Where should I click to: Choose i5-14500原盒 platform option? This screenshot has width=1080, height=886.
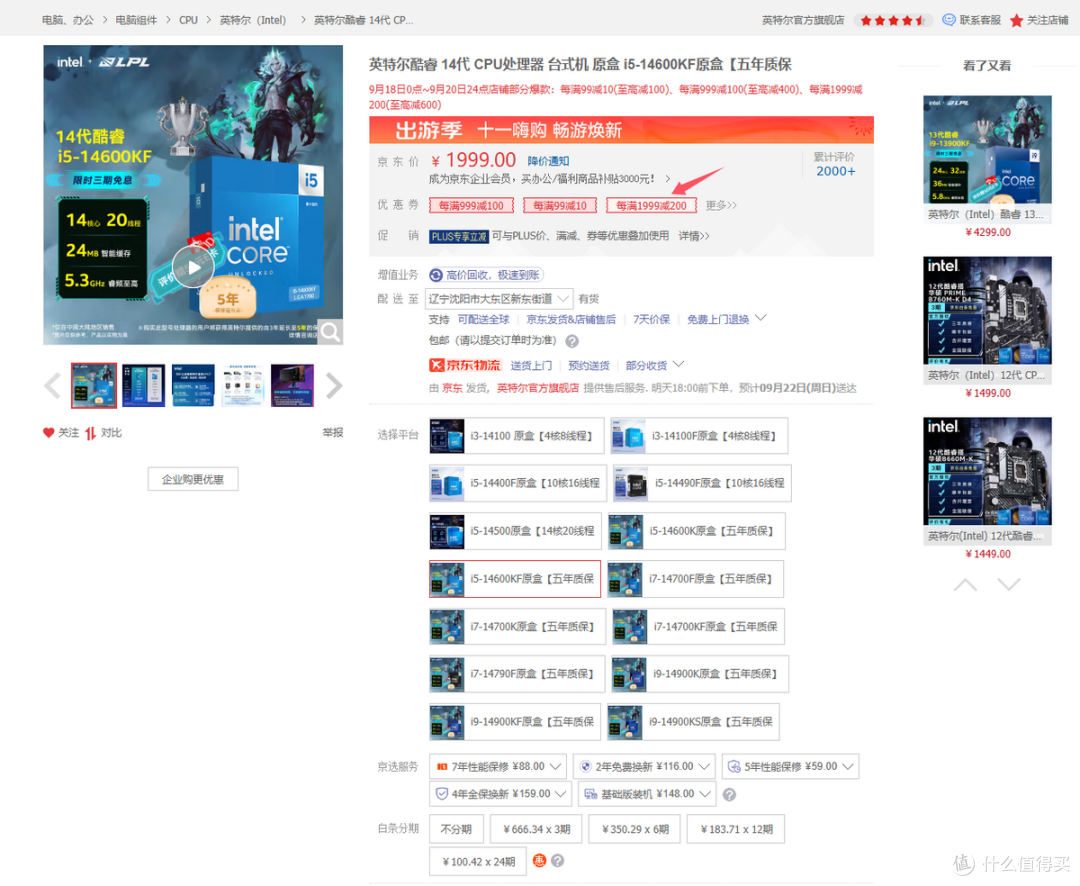click(x=515, y=531)
